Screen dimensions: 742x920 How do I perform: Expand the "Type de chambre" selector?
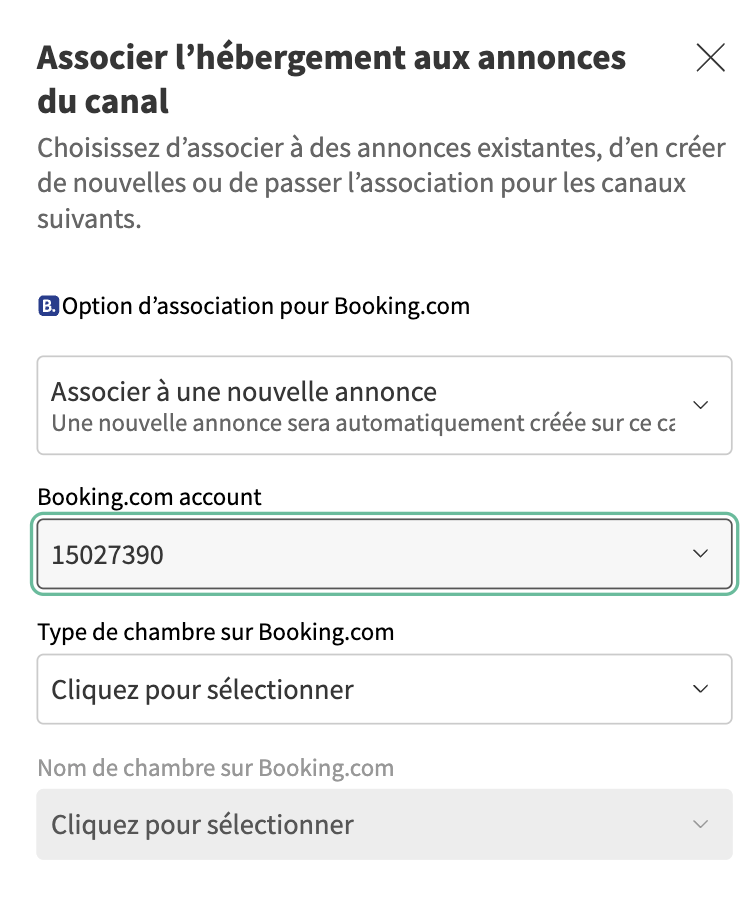click(384, 689)
